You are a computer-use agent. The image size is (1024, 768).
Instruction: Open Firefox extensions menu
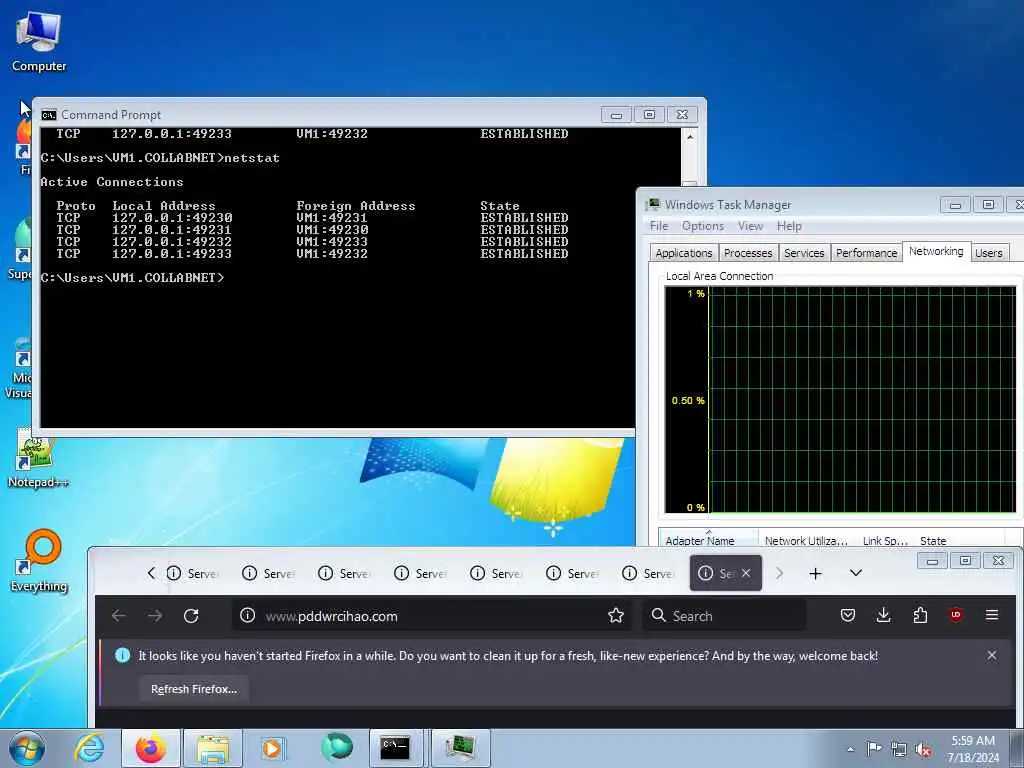pyautogui.click(x=920, y=615)
